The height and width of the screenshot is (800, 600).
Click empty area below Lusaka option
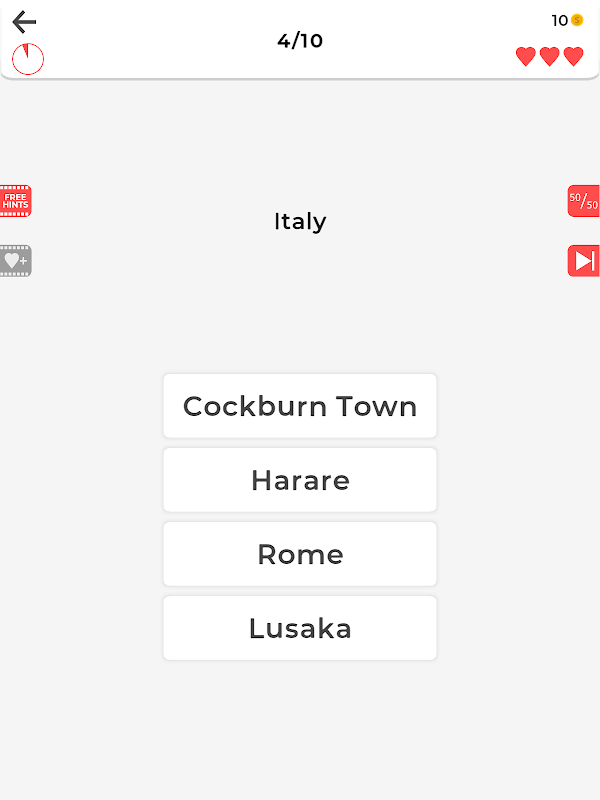(300, 730)
